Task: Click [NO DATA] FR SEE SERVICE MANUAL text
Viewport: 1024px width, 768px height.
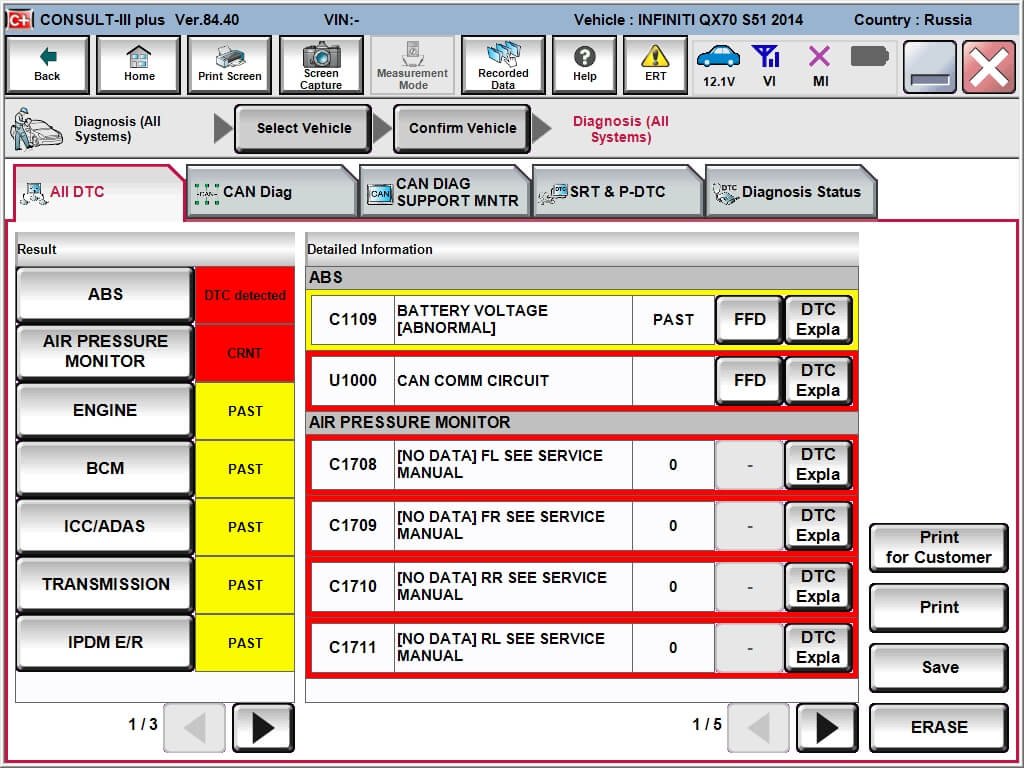Action: (501, 525)
